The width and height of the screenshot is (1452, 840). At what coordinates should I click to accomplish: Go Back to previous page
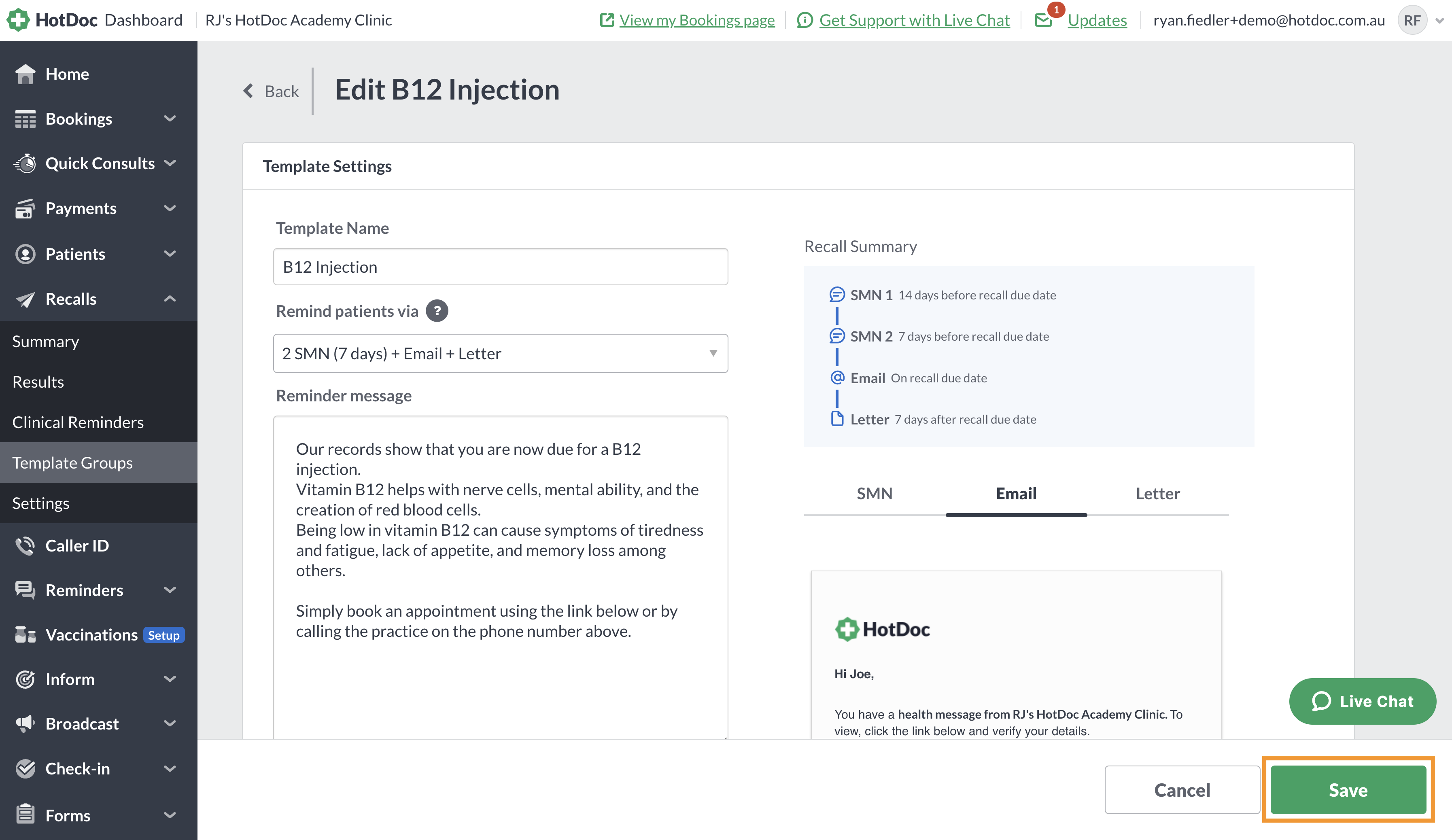(x=271, y=91)
